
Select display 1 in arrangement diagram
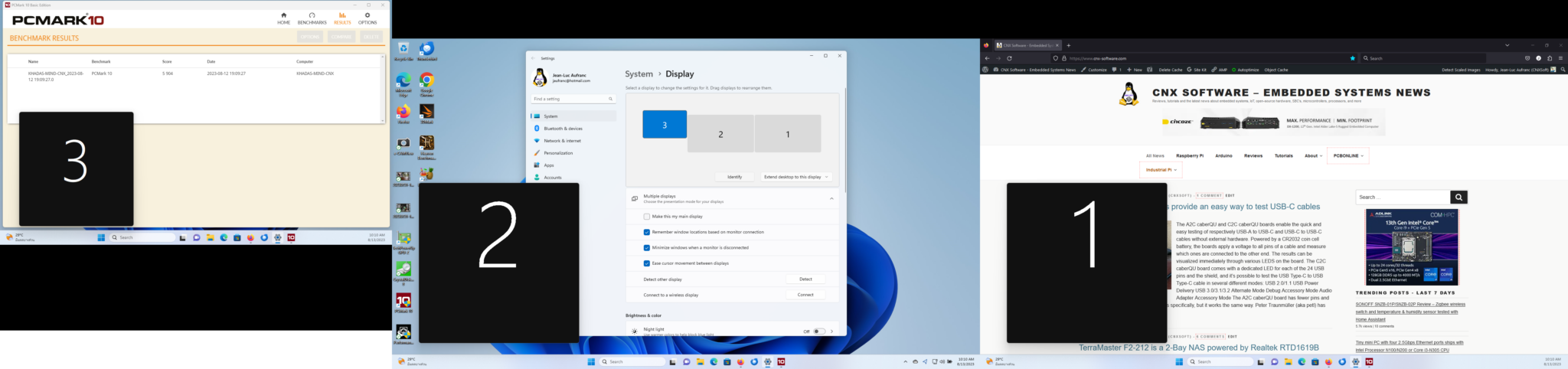tap(788, 134)
